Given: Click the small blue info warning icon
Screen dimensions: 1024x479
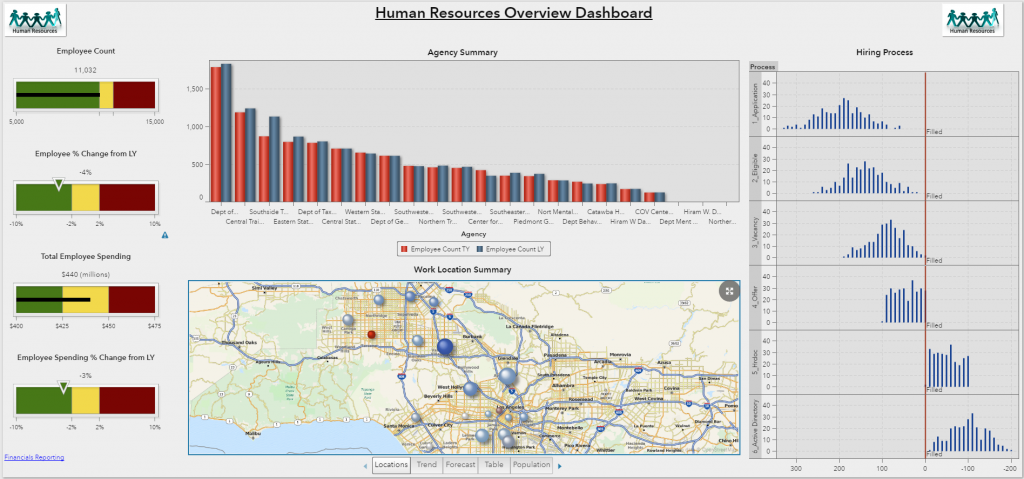Looking at the screenshot, I should coord(165,236).
